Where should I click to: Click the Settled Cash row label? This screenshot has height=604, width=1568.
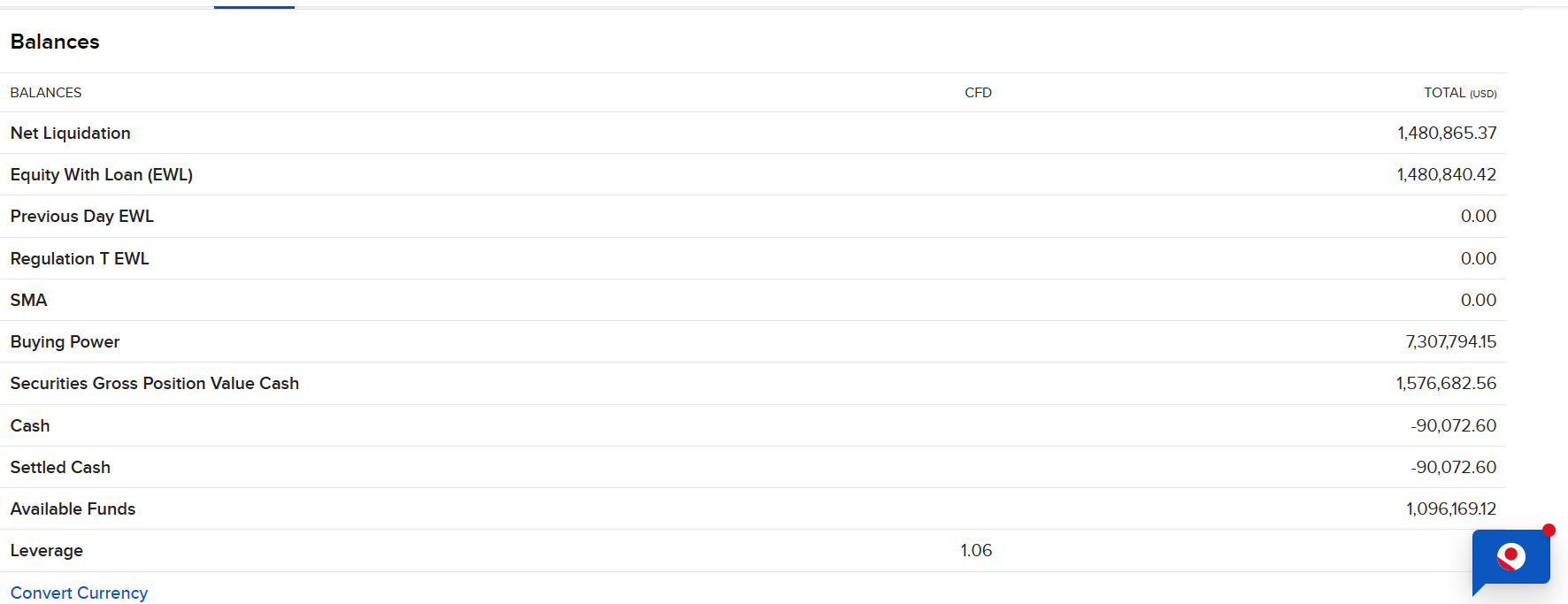60,468
